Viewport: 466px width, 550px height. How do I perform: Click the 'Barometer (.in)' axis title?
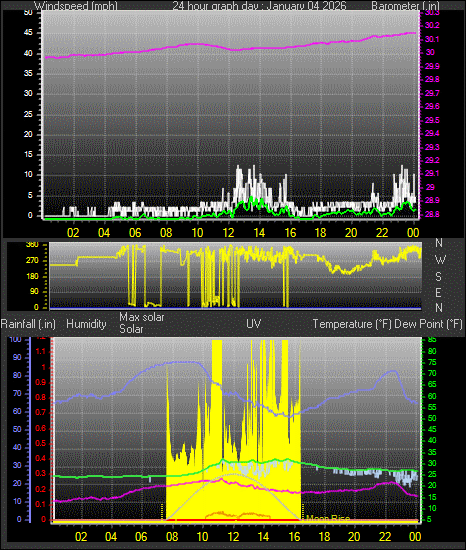click(405, 5)
